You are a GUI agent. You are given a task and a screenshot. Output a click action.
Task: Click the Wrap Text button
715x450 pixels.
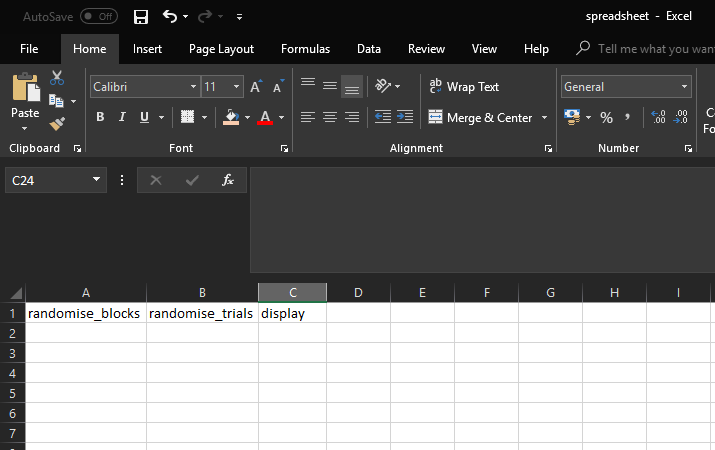[x=463, y=87]
